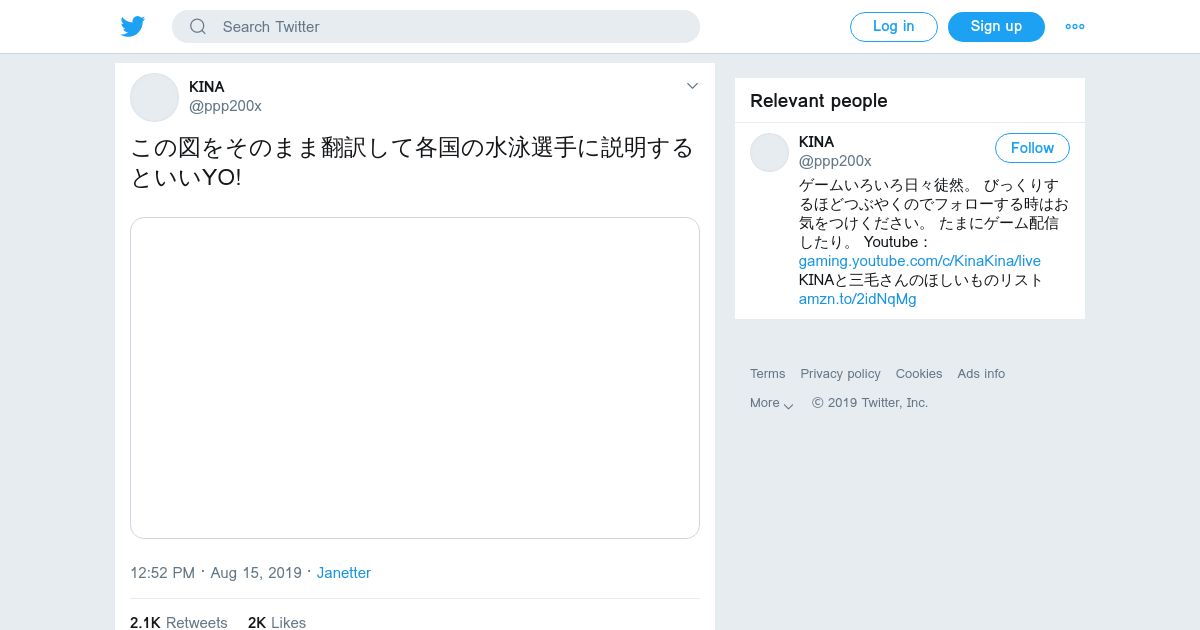The height and width of the screenshot is (630, 1200).
Task: Expand the More footer dropdown
Action: pyautogui.click(x=772, y=403)
